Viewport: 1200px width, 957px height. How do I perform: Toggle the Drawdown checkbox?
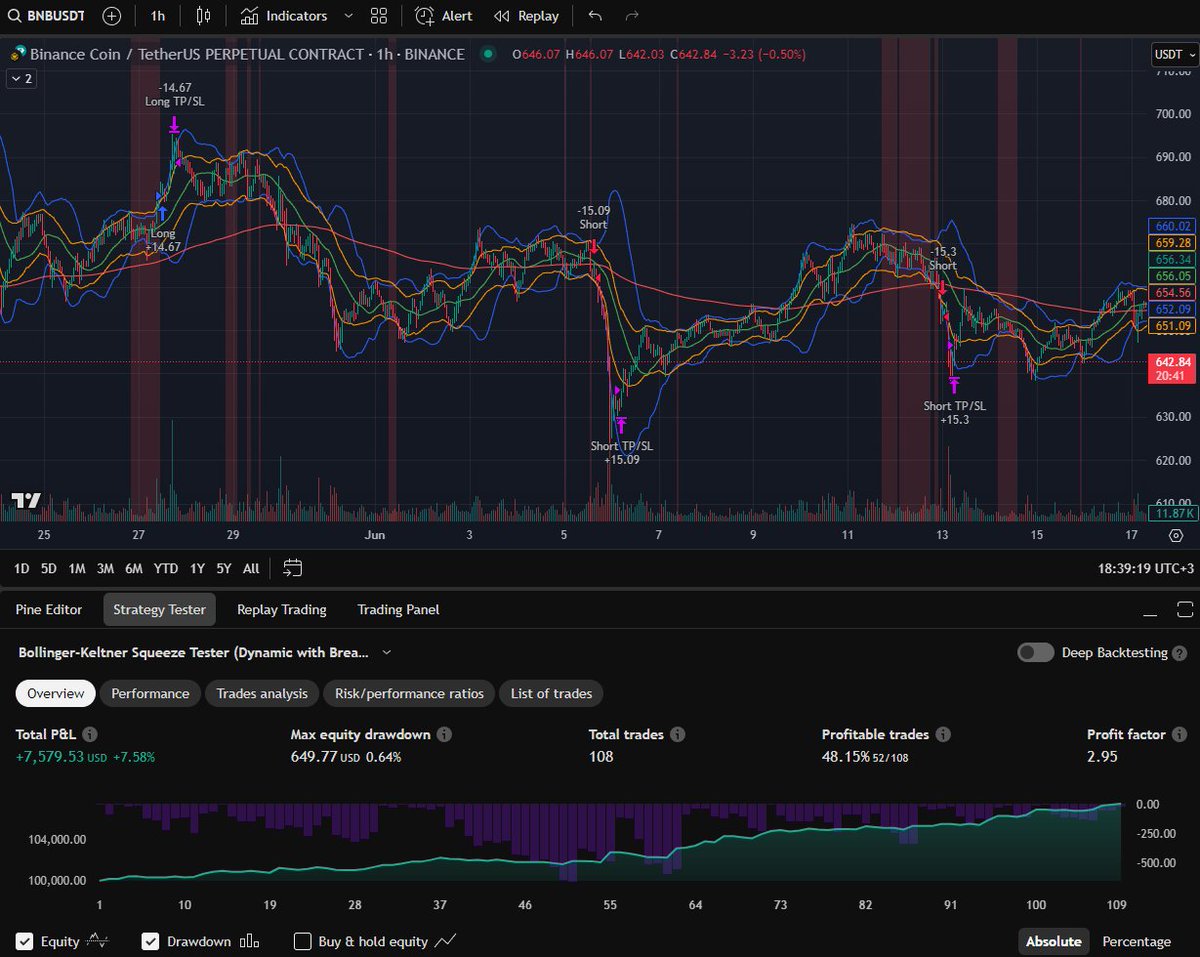(x=150, y=941)
